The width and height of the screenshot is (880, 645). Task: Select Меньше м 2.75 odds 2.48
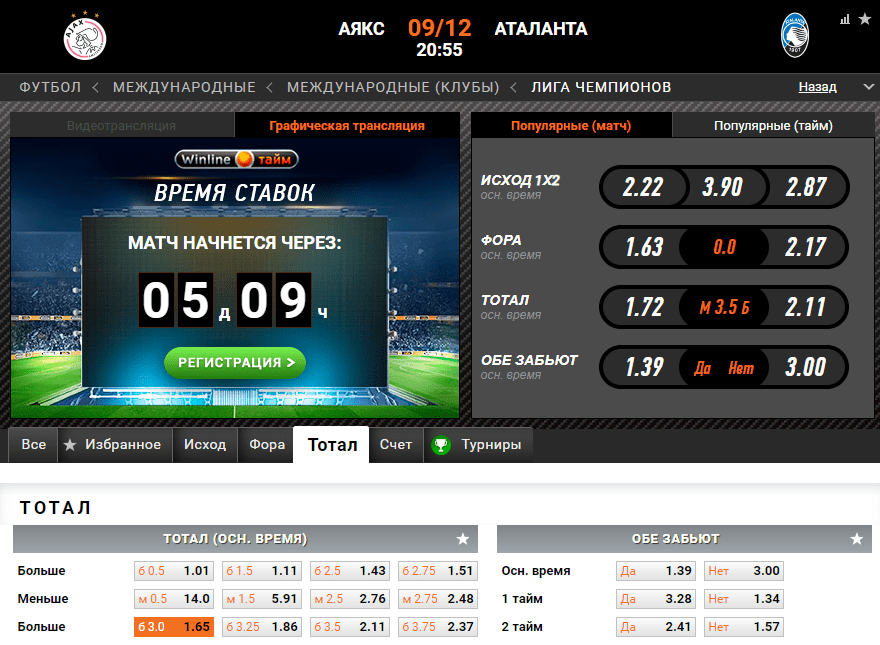[438, 599]
